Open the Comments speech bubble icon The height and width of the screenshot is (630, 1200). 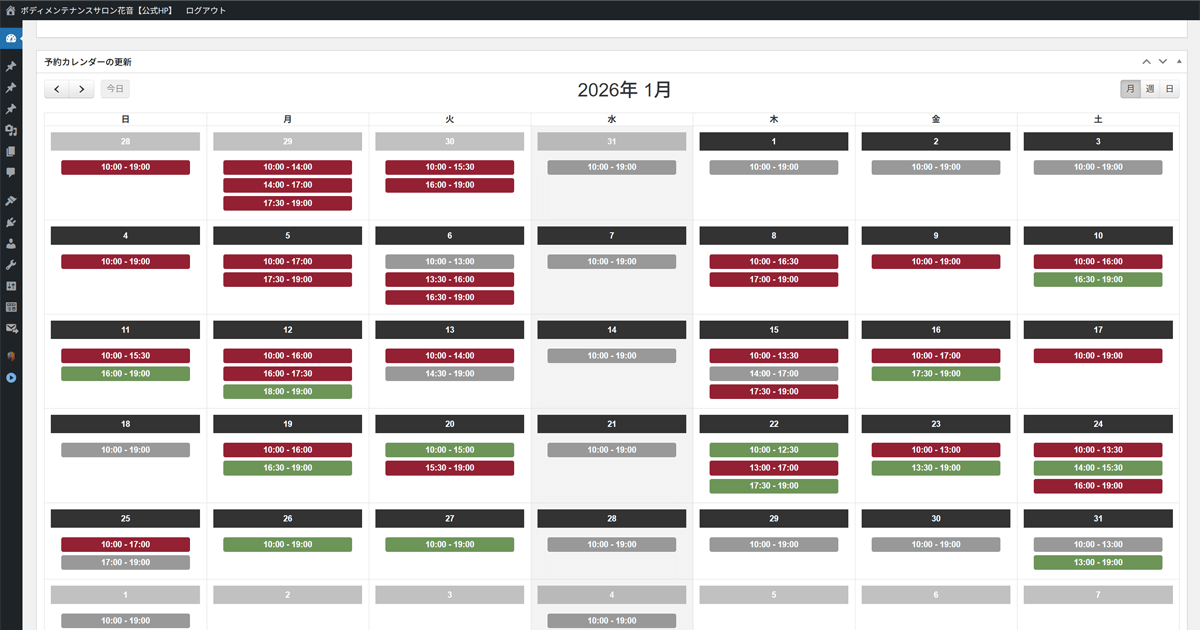(11, 173)
